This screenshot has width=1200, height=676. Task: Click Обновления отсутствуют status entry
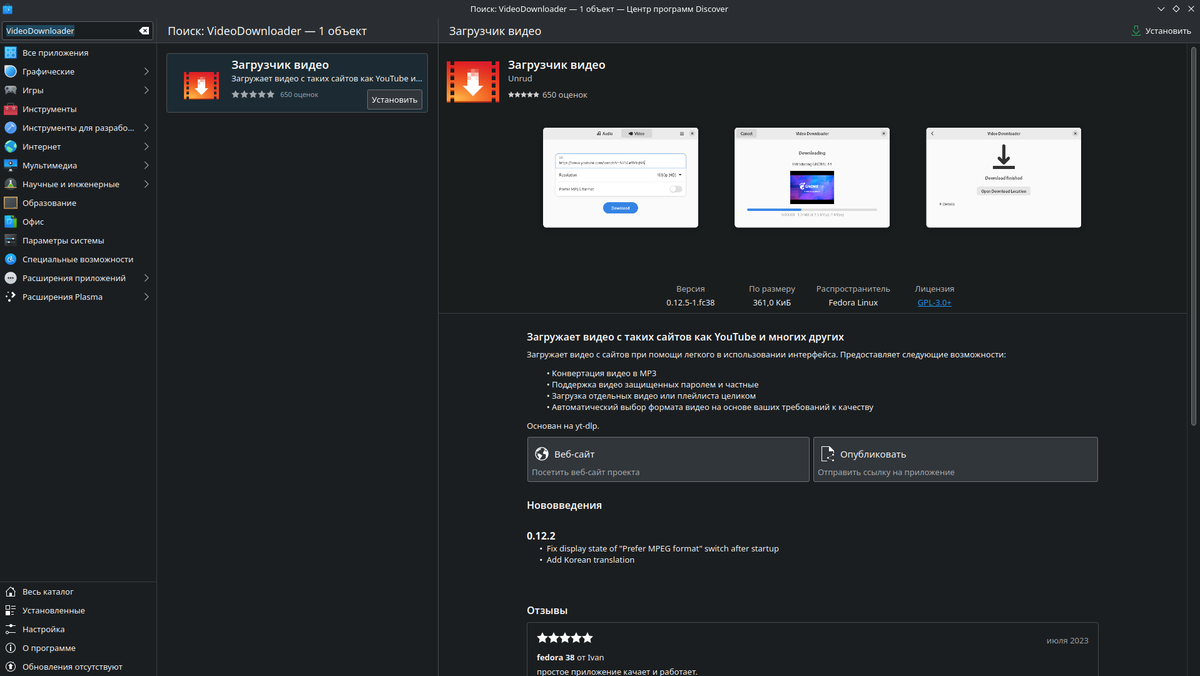78,666
